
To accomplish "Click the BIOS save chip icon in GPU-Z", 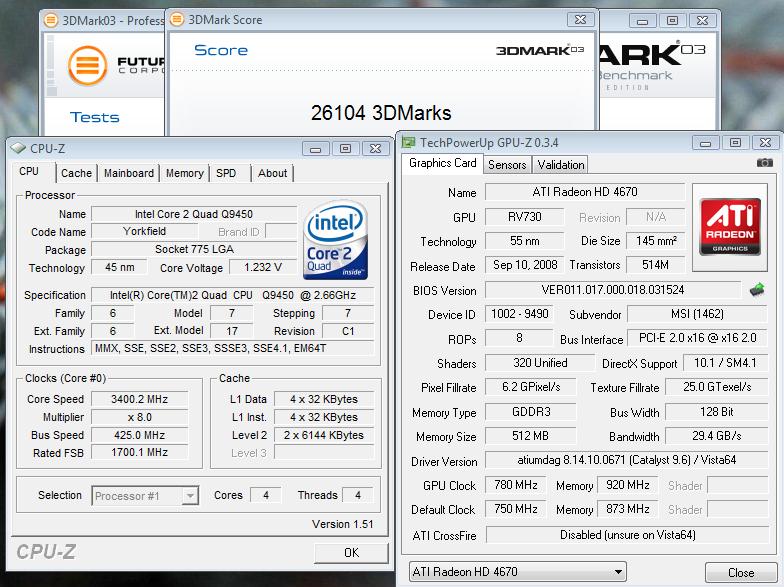I will [x=757, y=290].
